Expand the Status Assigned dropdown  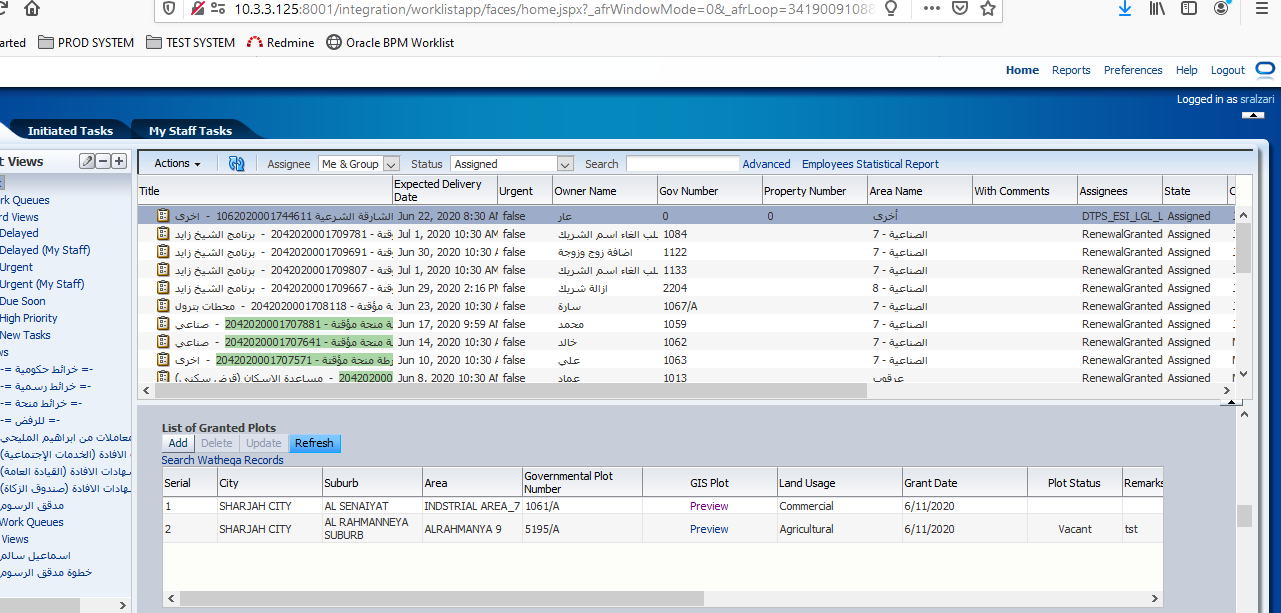coord(565,164)
